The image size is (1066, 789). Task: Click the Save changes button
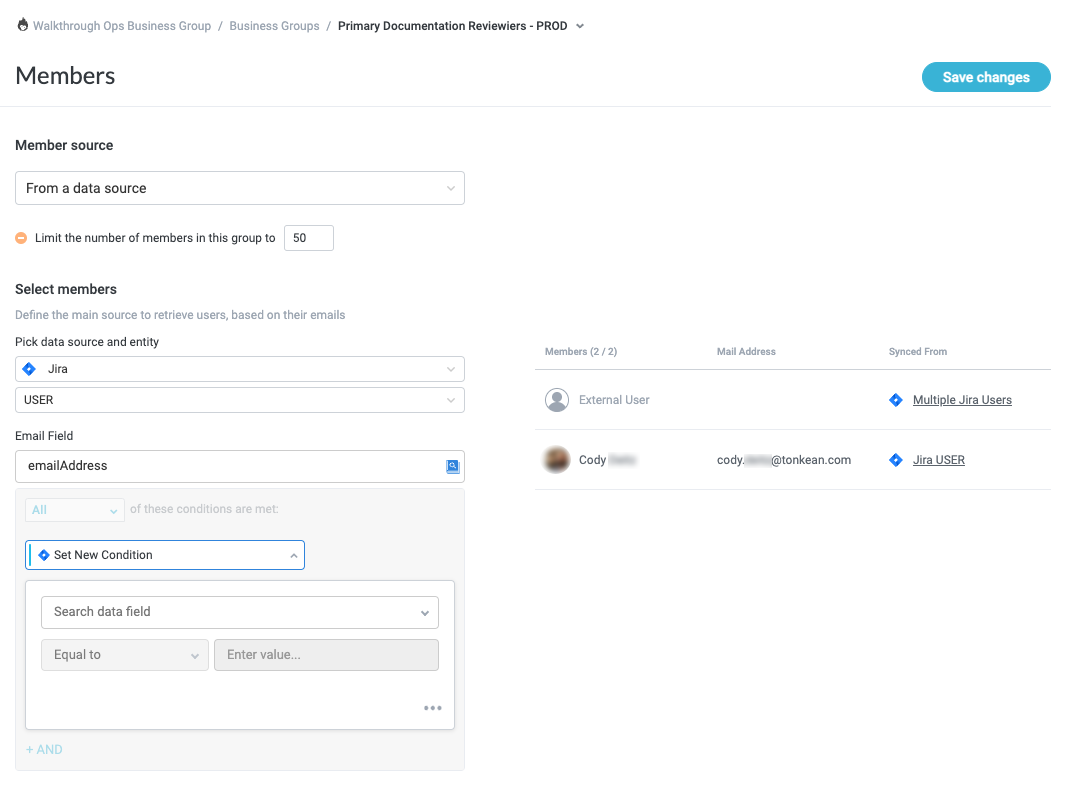click(985, 77)
